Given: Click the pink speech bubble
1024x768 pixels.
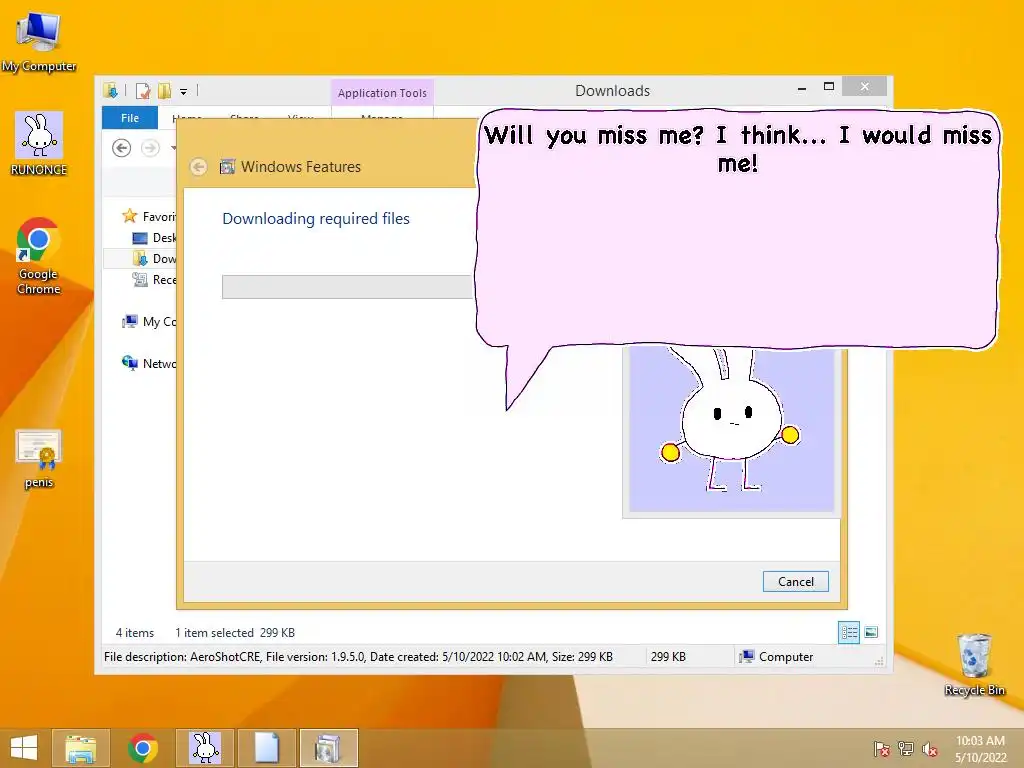Looking at the screenshot, I should coord(737,229).
